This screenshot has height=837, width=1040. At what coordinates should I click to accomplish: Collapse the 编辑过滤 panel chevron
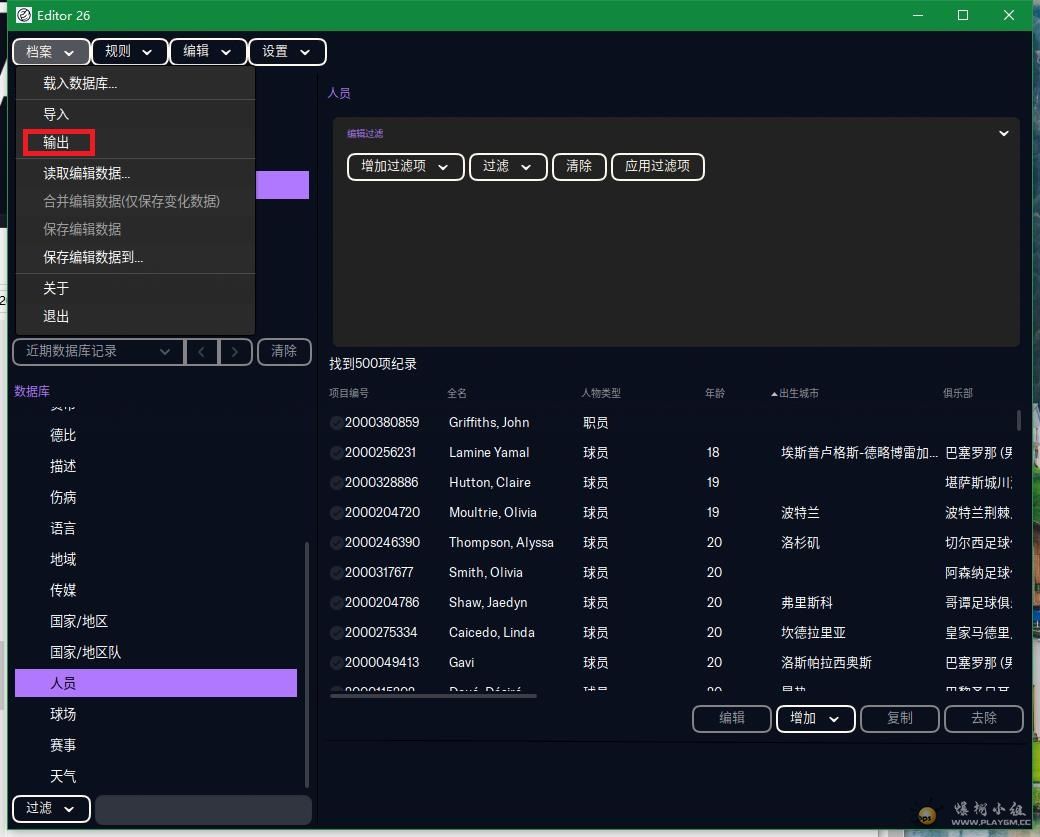point(1004,133)
